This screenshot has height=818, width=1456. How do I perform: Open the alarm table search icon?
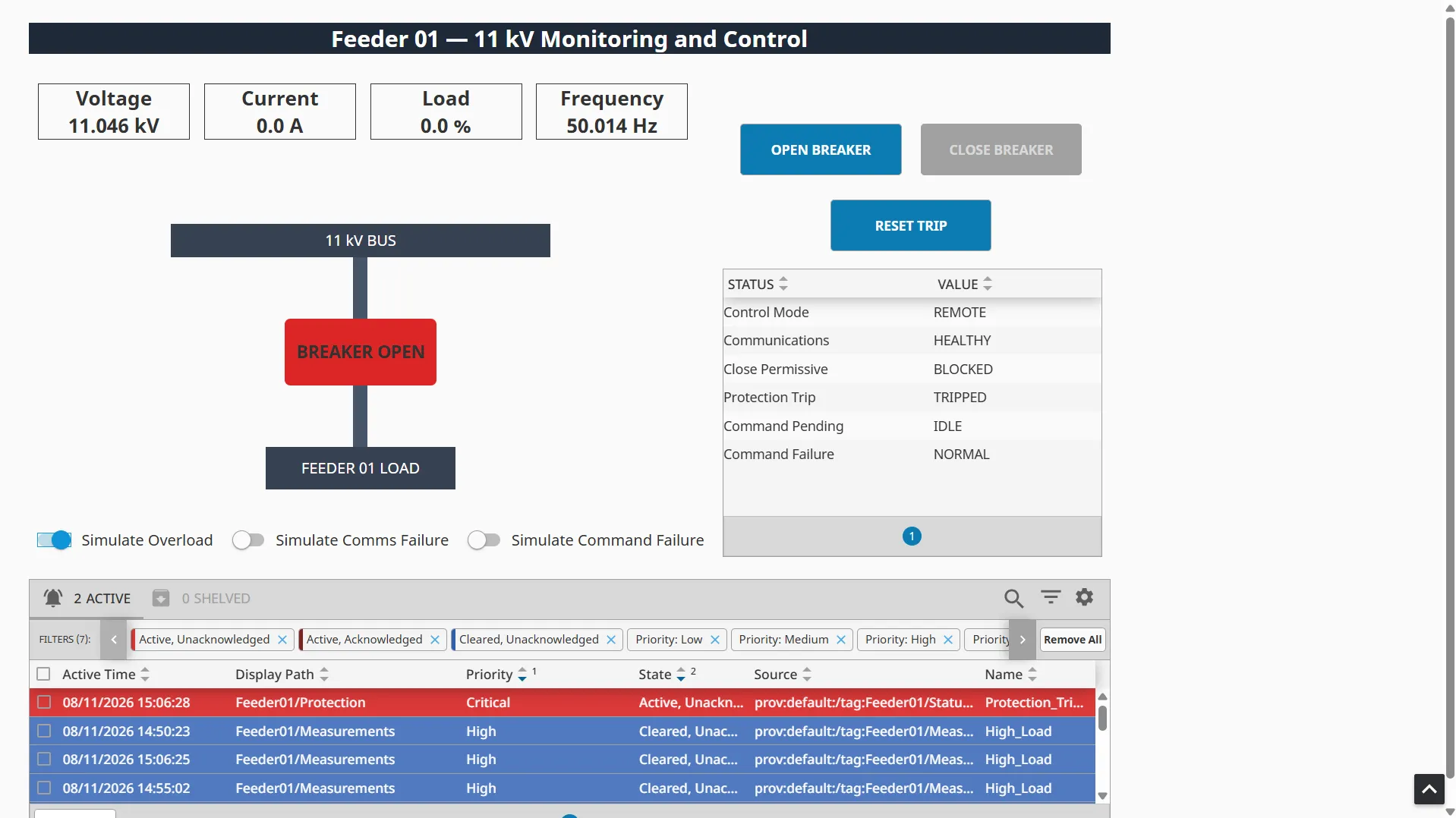coord(1013,599)
